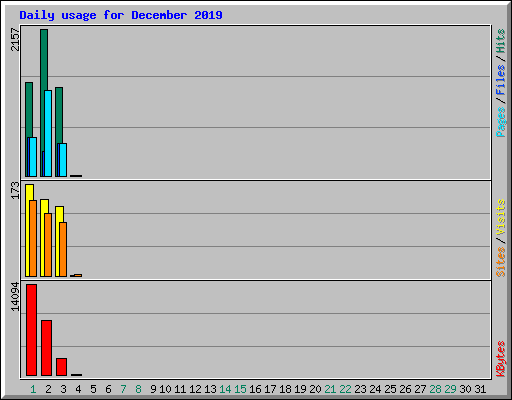Click the 'Sites' legend label
Viewport: 512px width, 400px height.
click(x=500, y=262)
